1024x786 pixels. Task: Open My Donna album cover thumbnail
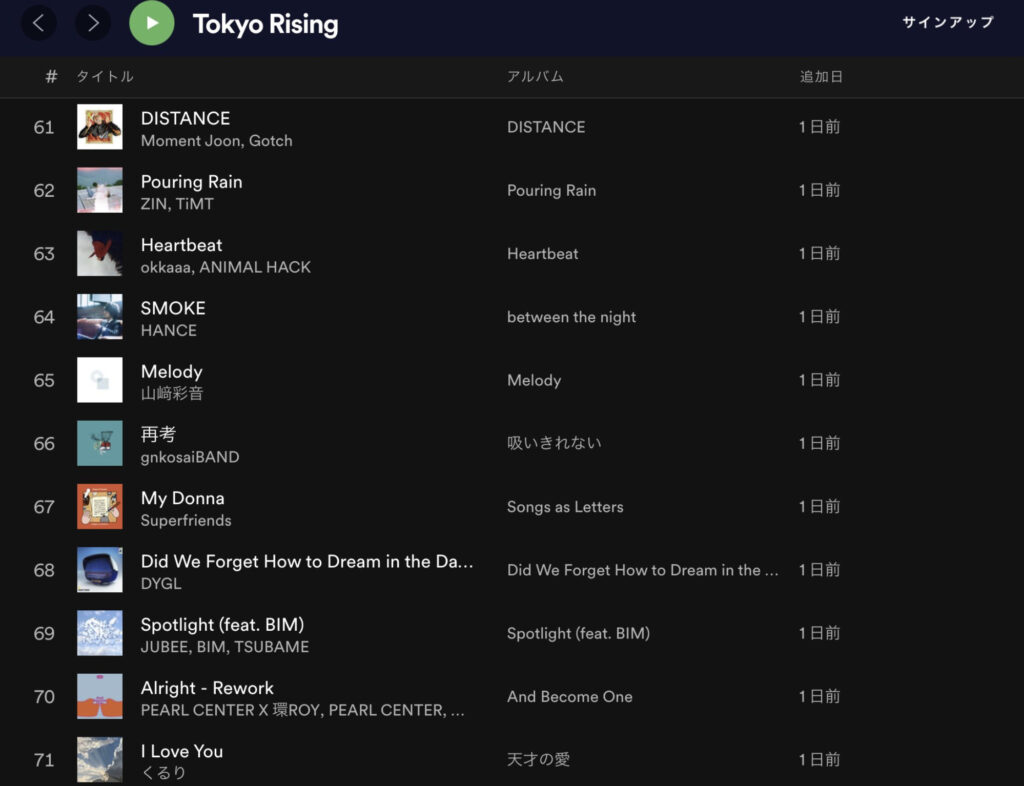click(99, 507)
